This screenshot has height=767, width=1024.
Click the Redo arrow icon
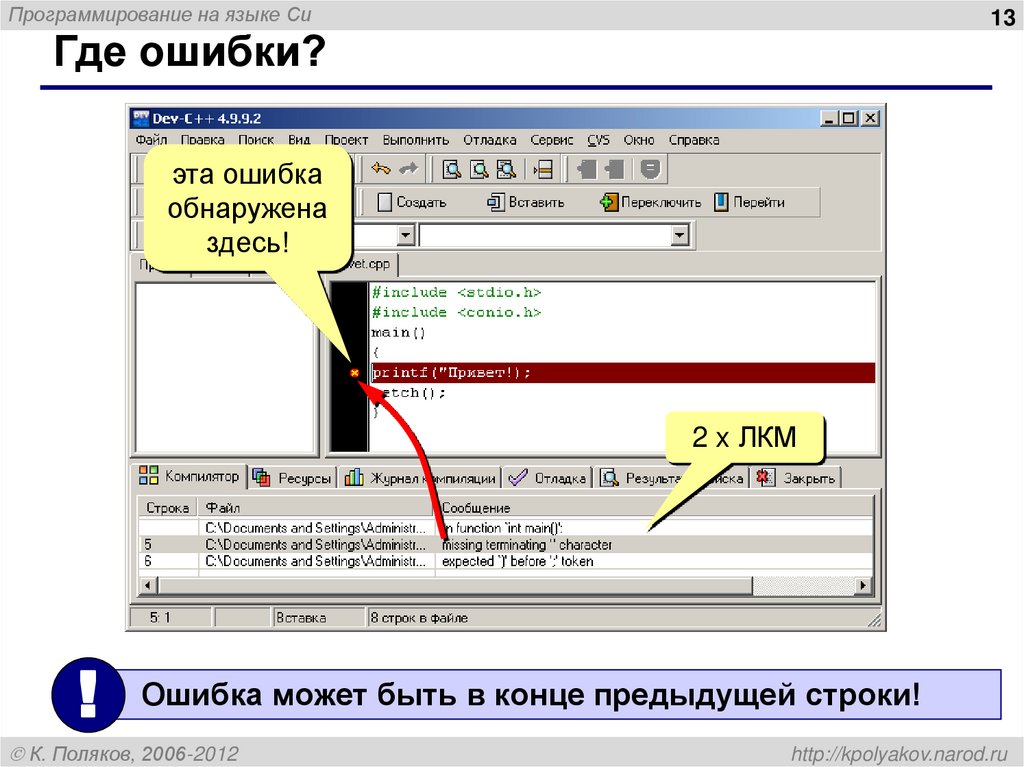click(x=408, y=169)
